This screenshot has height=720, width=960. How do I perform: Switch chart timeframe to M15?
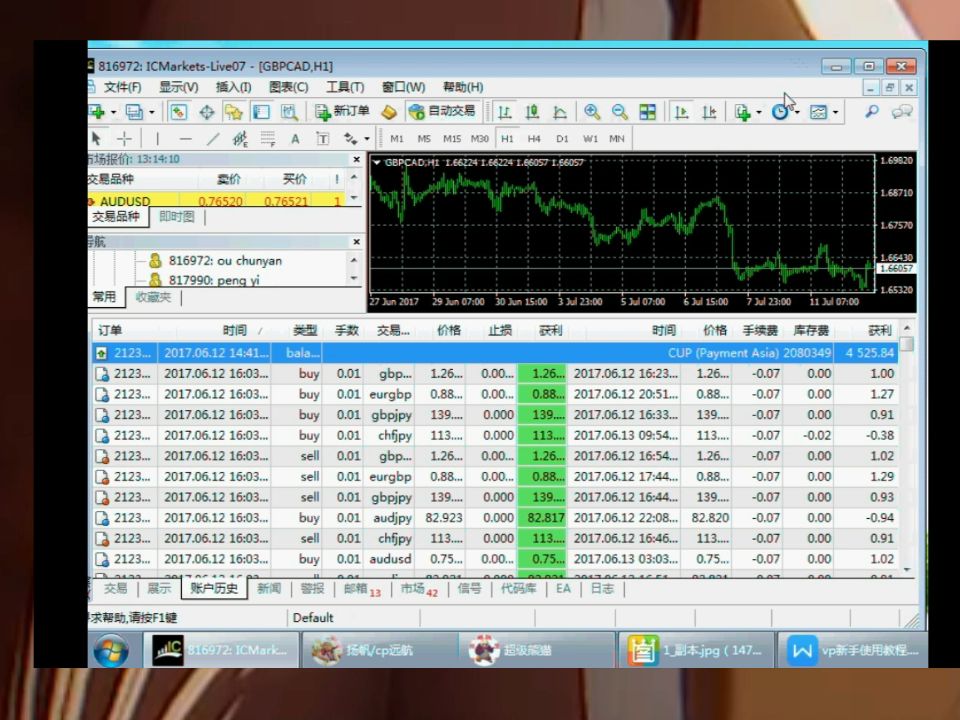(x=452, y=139)
